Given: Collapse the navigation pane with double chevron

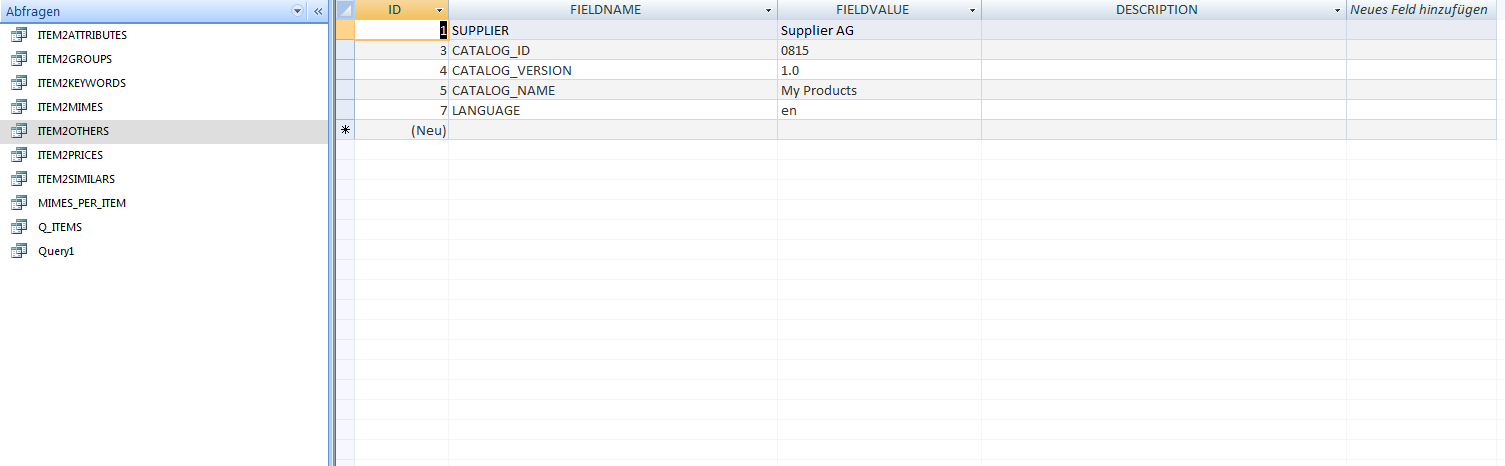Looking at the screenshot, I should [x=318, y=11].
